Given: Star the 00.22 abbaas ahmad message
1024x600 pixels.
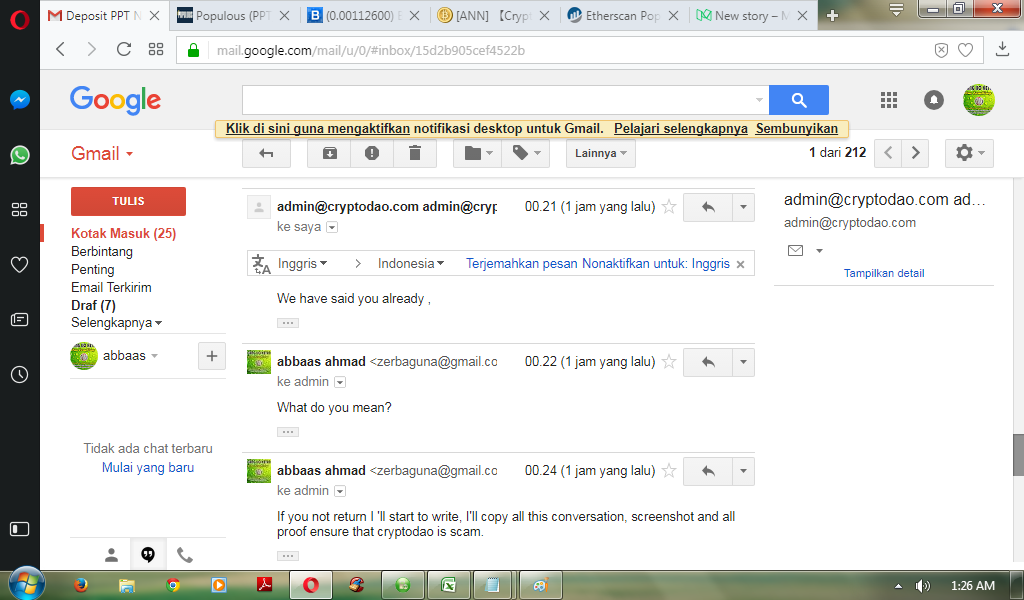Looking at the screenshot, I should (x=669, y=362).
